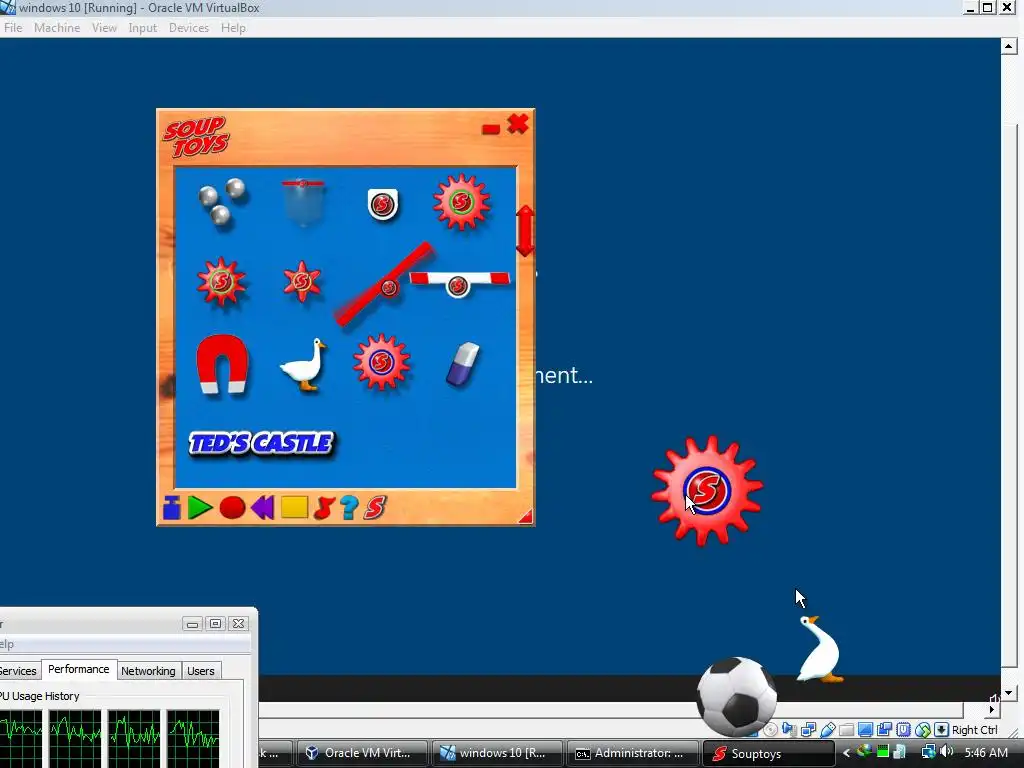Select the goose toy in Soup Toys panel
Image resolution: width=1024 pixels, height=768 pixels.
[304, 364]
